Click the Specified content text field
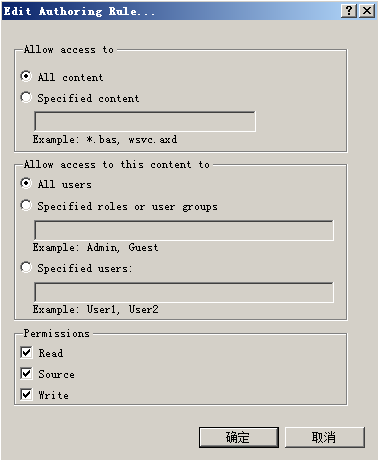Image resolution: width=378 pixels, height=460 pixels. pyautogui.click(x=145, y=121)
